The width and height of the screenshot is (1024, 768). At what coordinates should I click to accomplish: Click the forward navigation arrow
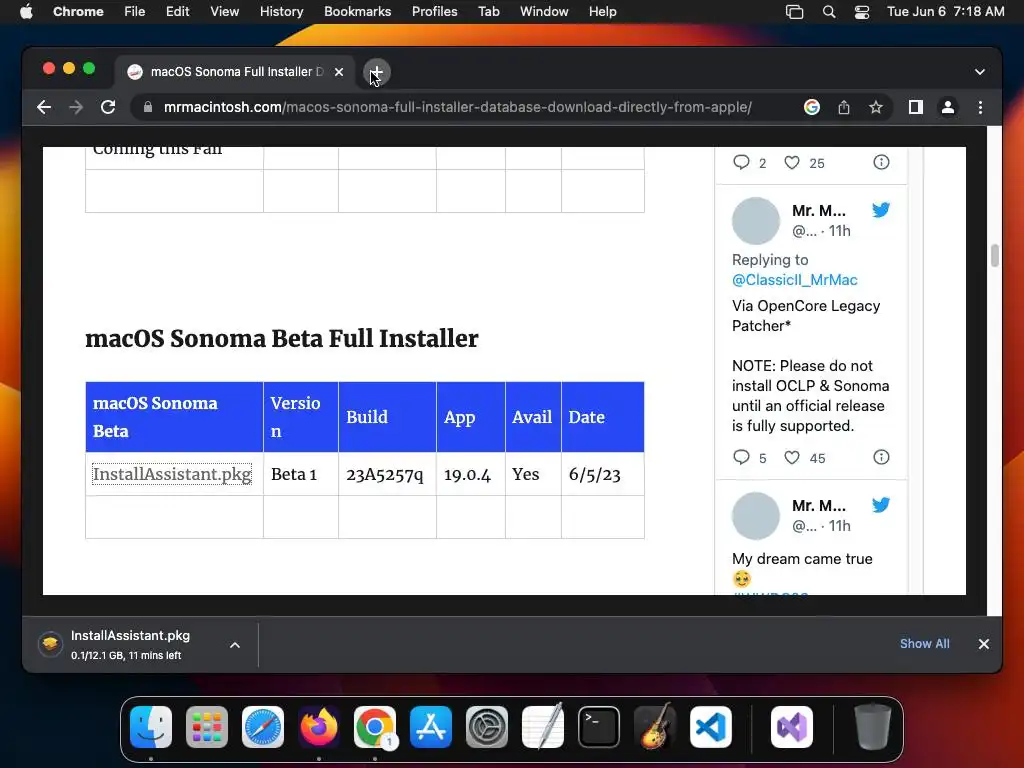tap(76, 107)
